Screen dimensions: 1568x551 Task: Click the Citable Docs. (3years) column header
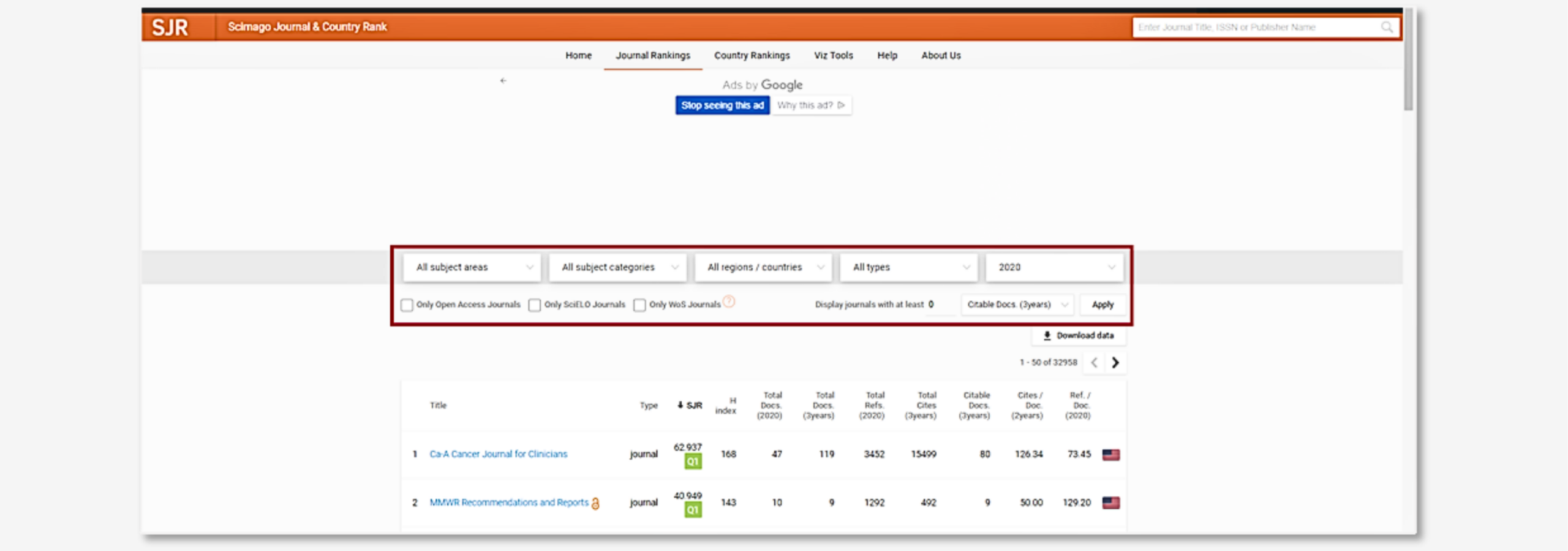pos(975,405)
